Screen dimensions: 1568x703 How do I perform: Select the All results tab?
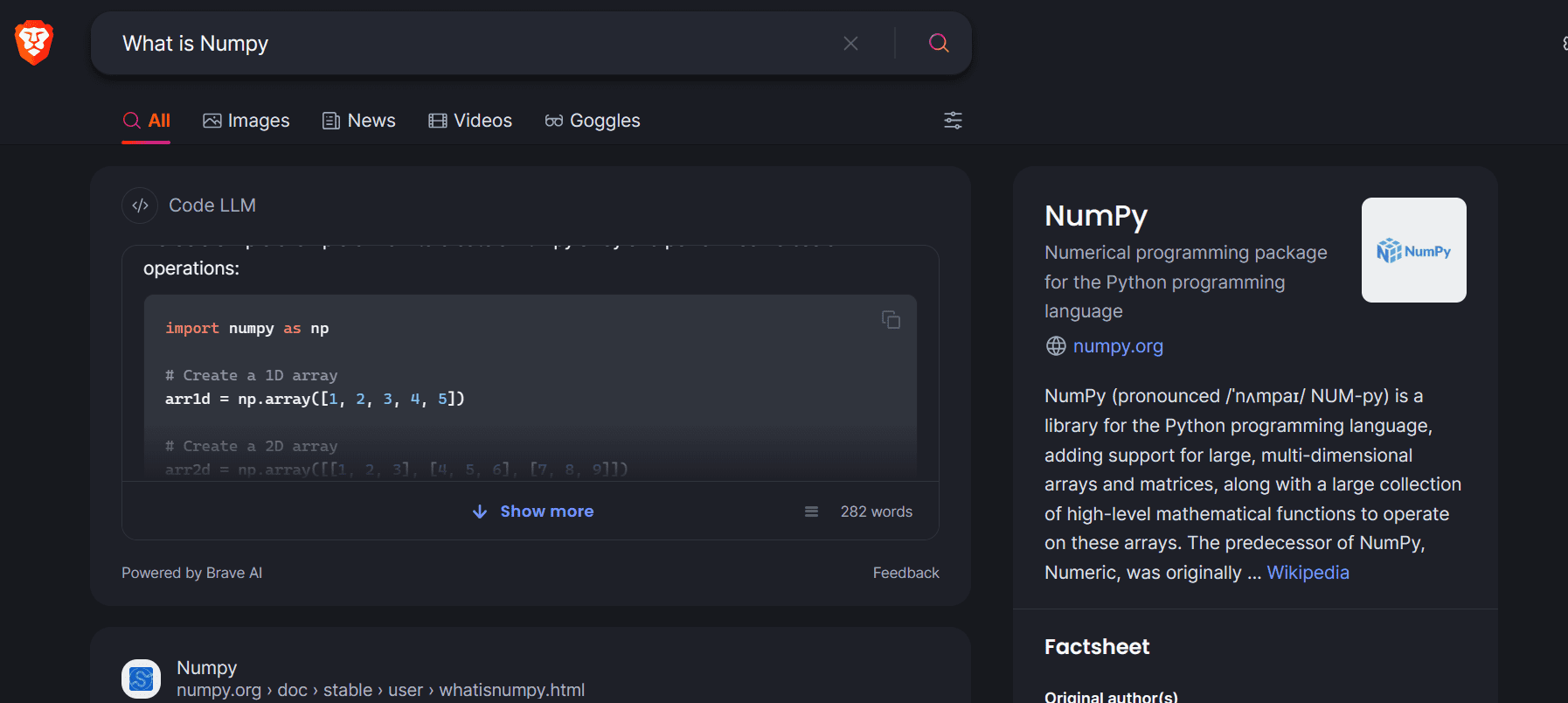point(147,121)
